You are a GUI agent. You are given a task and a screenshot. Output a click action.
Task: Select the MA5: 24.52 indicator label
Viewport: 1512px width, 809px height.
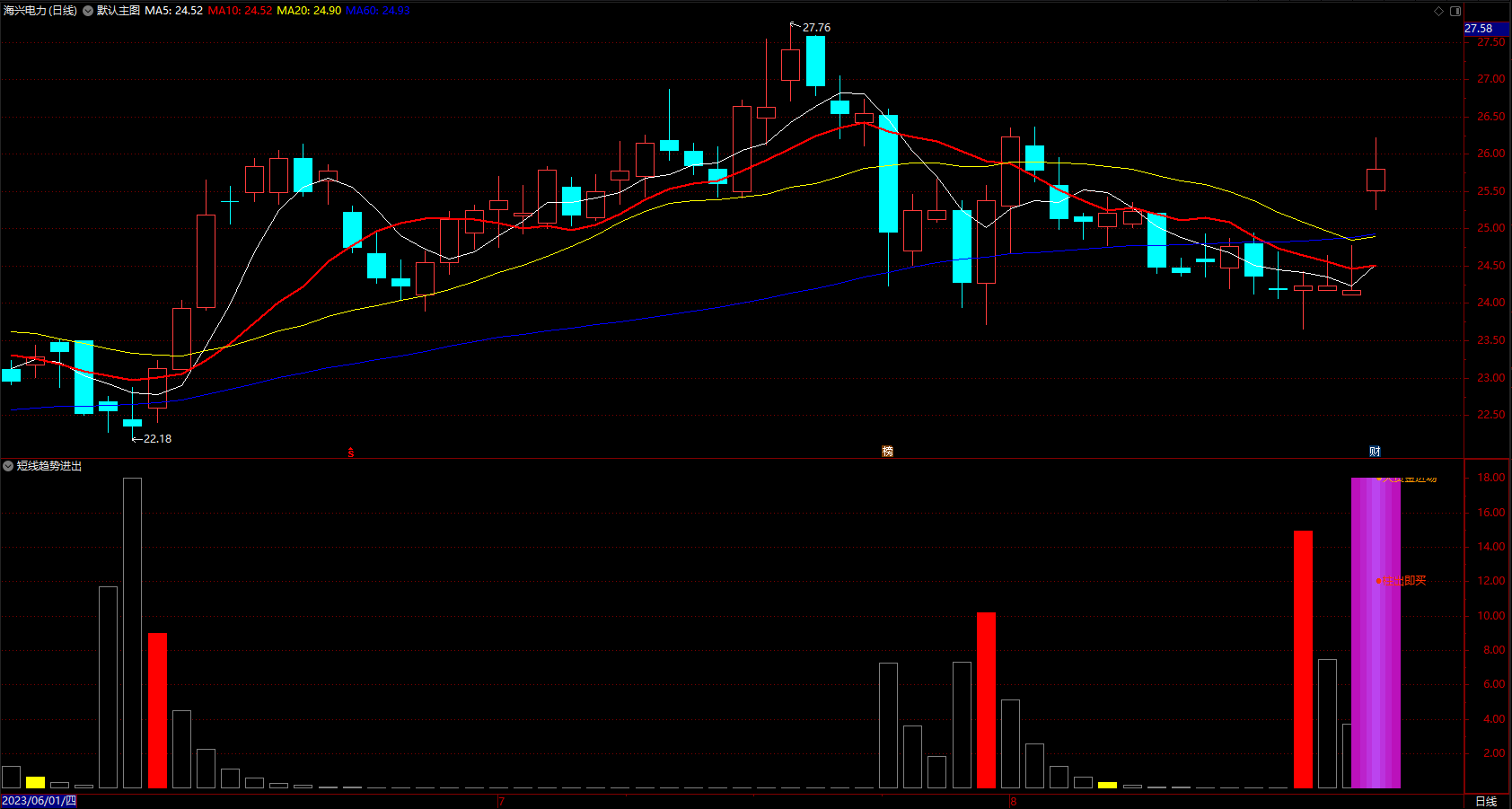click(174, 11)
